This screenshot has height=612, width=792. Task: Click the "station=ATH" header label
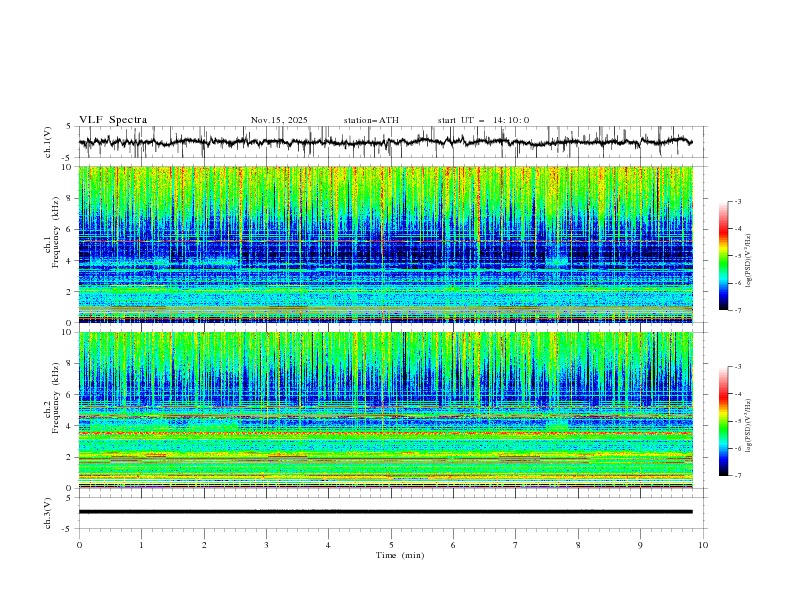tap(371, 120)
